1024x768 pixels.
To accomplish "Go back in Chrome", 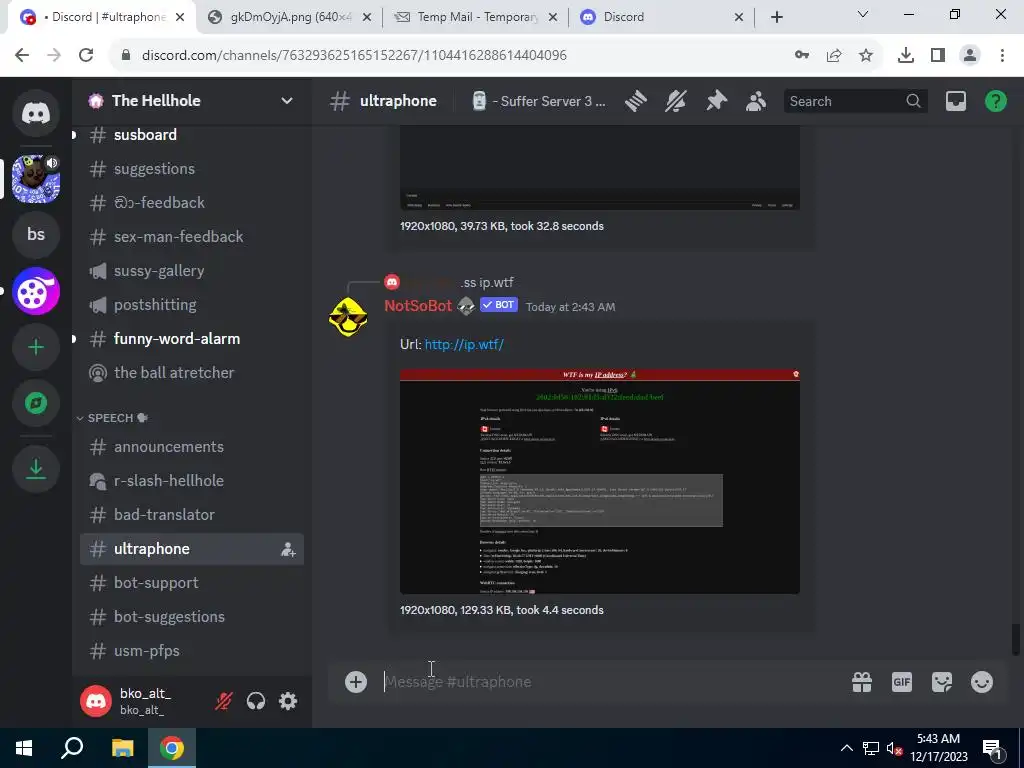I will coord(22,56).
